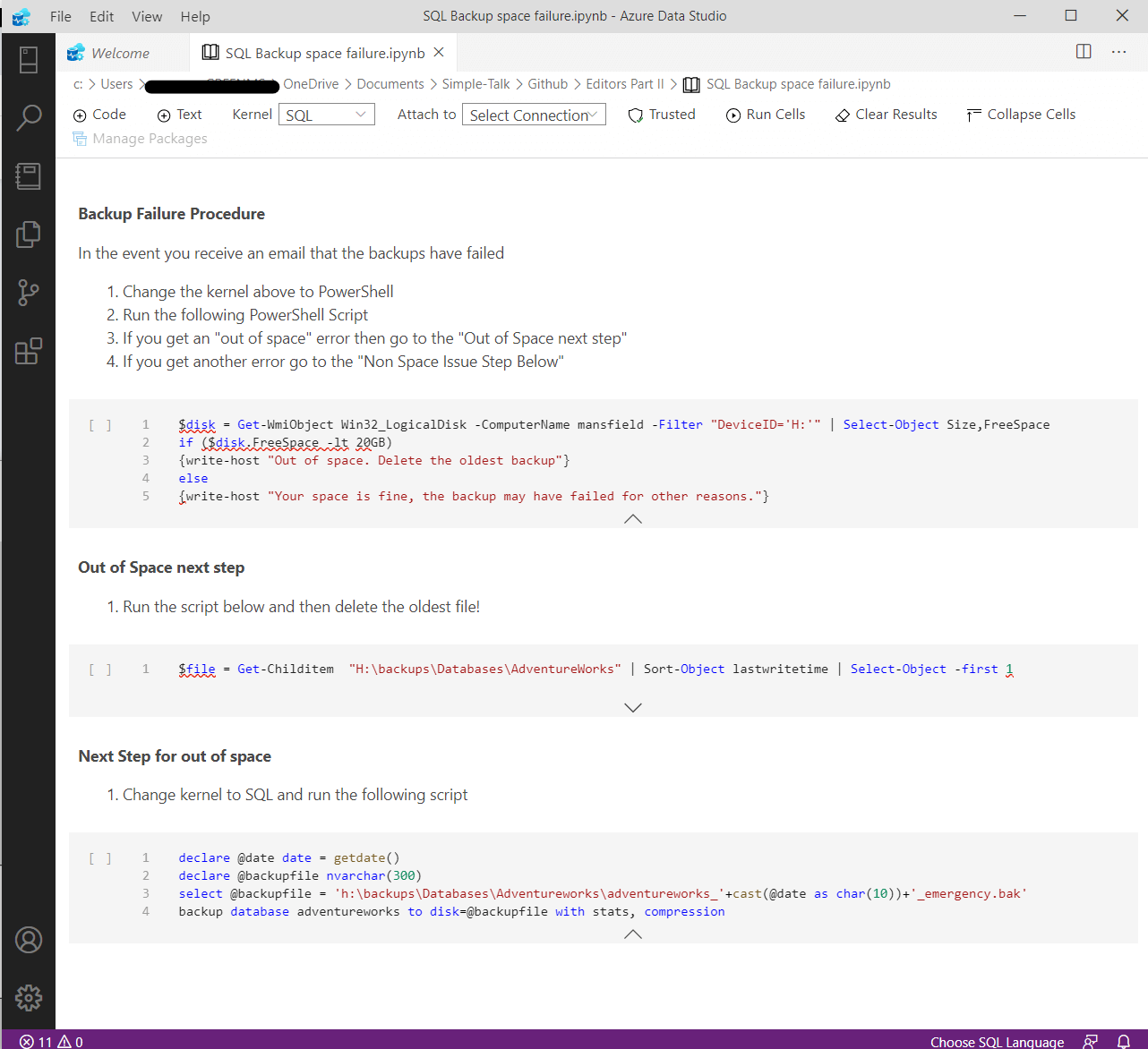Click the "Change the kernel above to PowerShell" step
The height and width of the screenshot is (1049, 1148).
coord(258,292)
